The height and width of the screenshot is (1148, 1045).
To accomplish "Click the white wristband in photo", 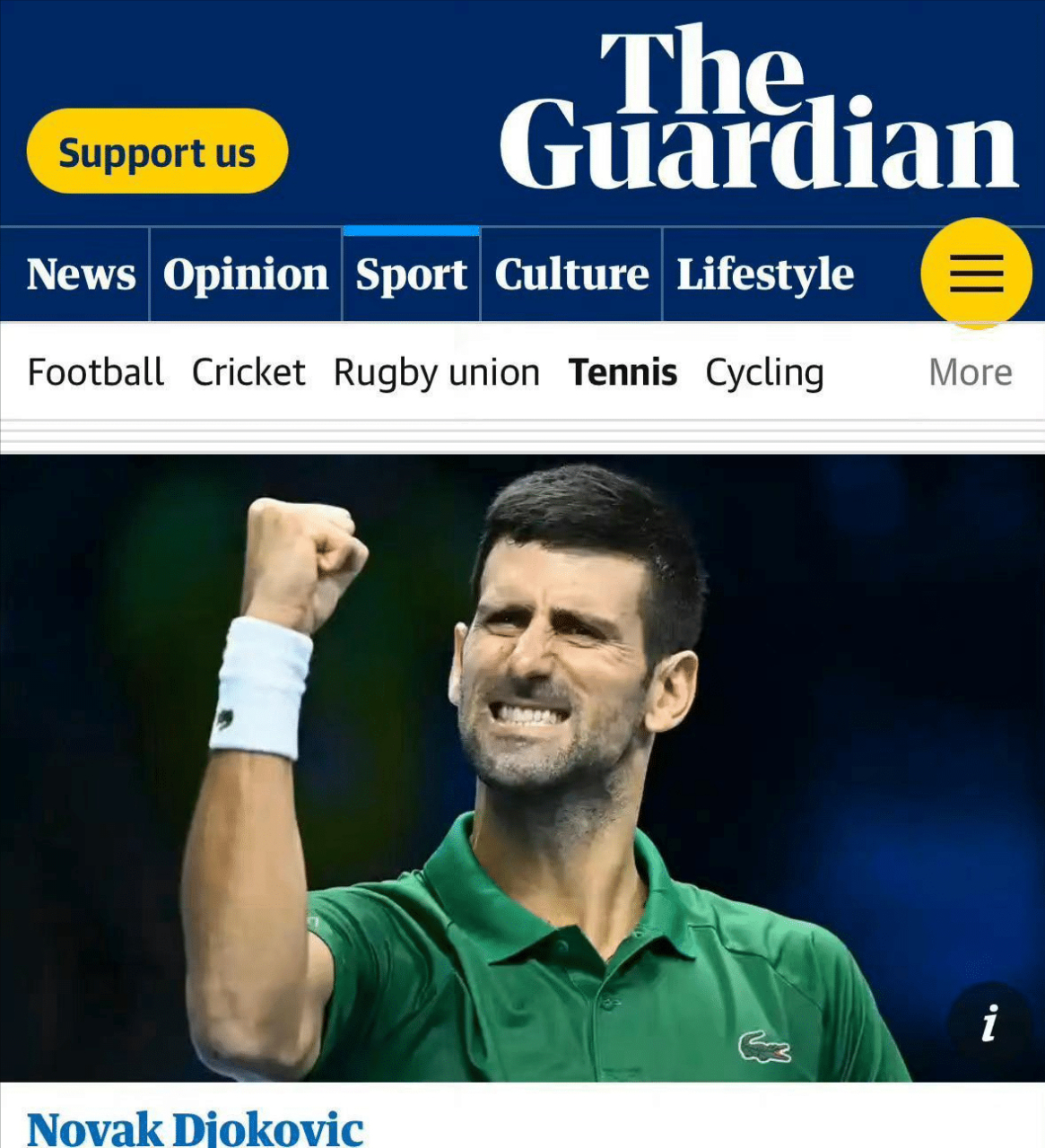I will click(261, 688).
